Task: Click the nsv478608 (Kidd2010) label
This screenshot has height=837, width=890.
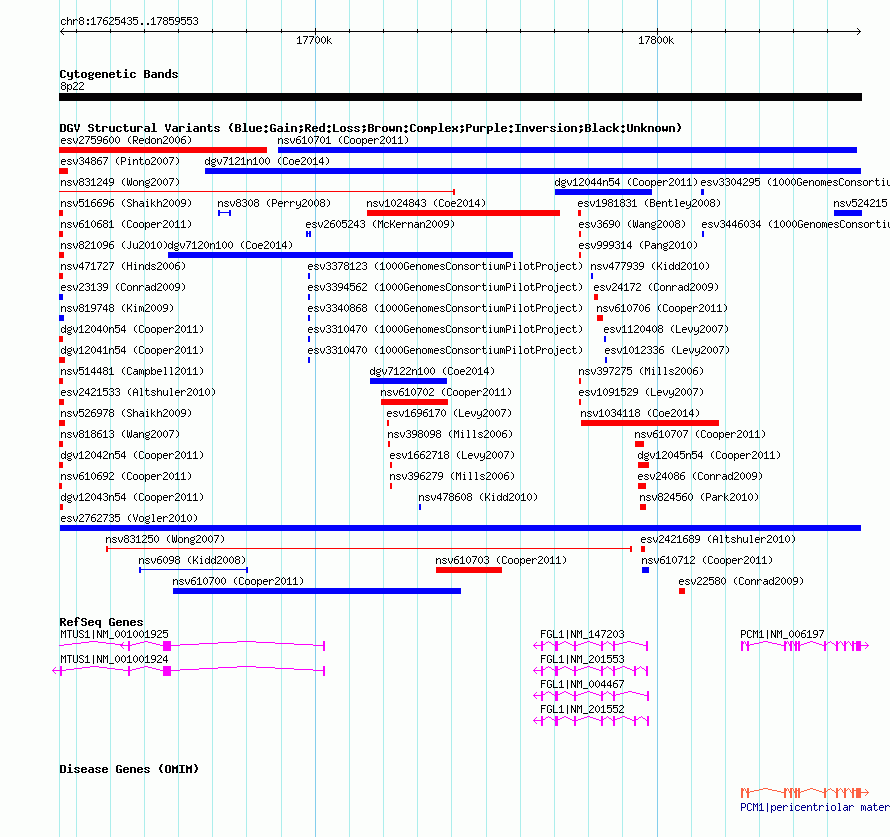Action: 478,497
